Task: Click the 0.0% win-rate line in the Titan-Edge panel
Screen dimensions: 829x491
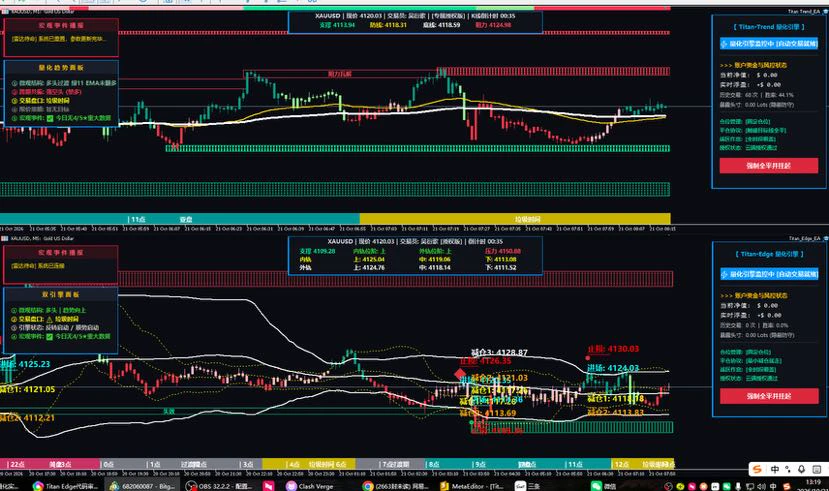Action: tap(754, 326)
